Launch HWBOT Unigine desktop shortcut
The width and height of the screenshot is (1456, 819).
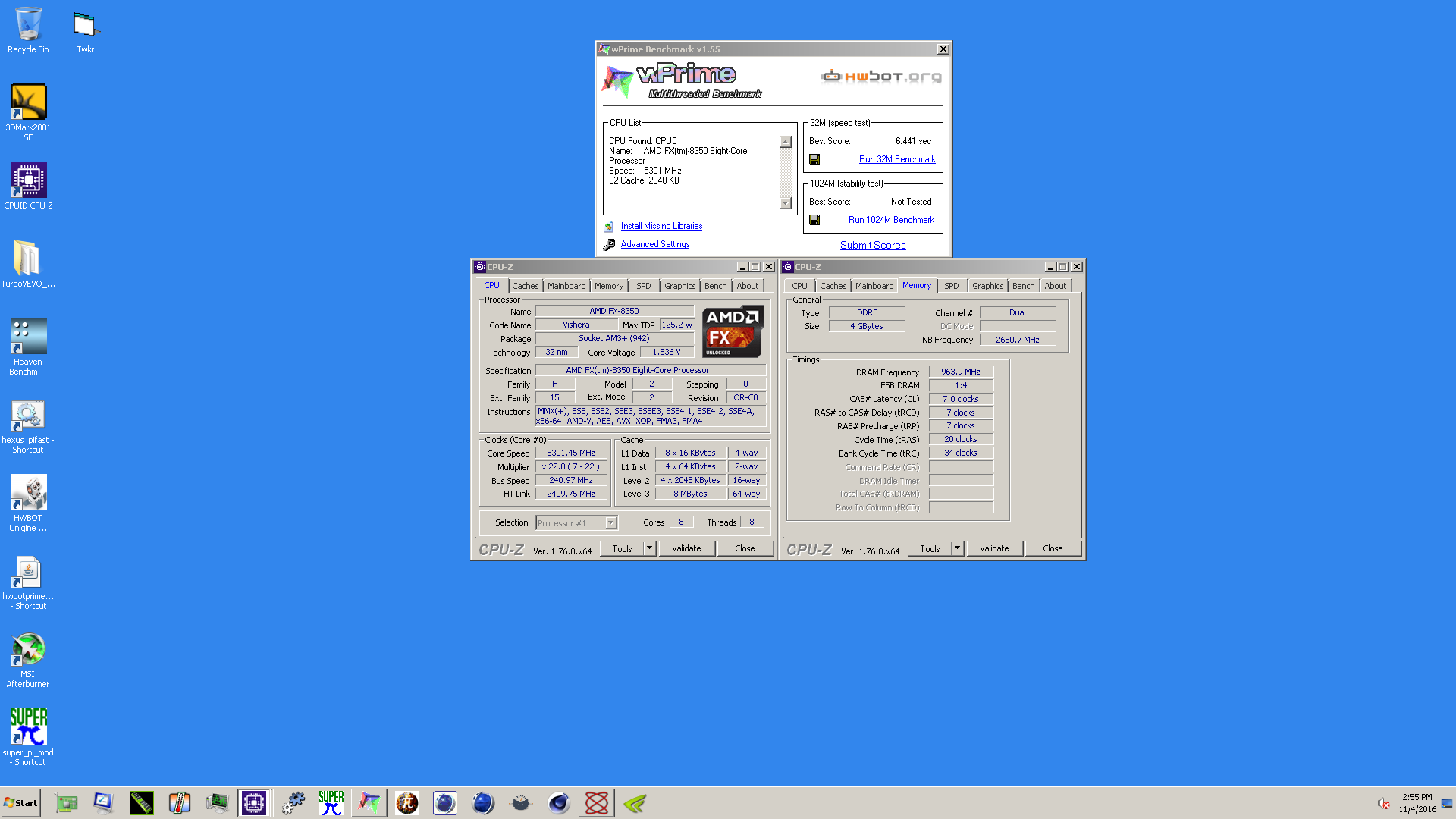28,503
